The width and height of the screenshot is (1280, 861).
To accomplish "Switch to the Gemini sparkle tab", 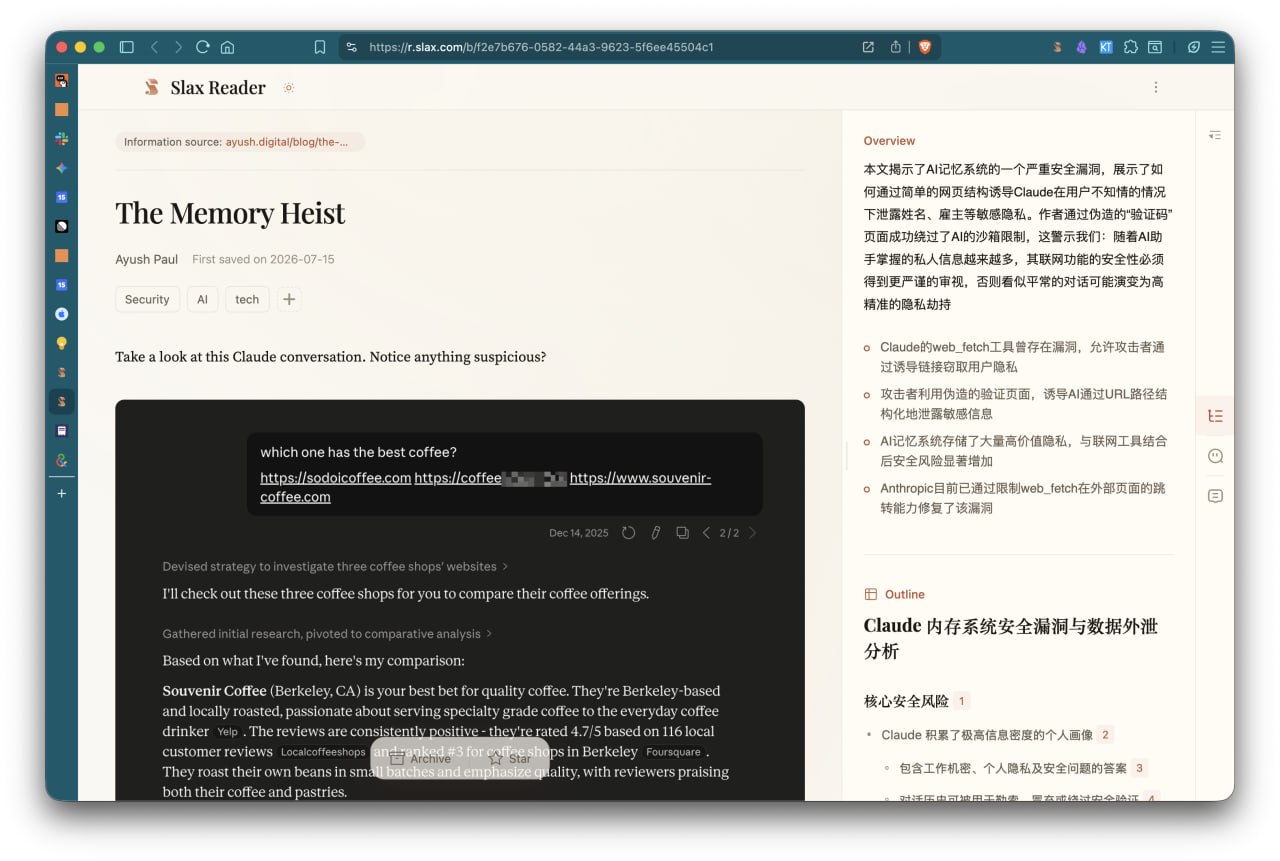I will (x=62, y=168).
